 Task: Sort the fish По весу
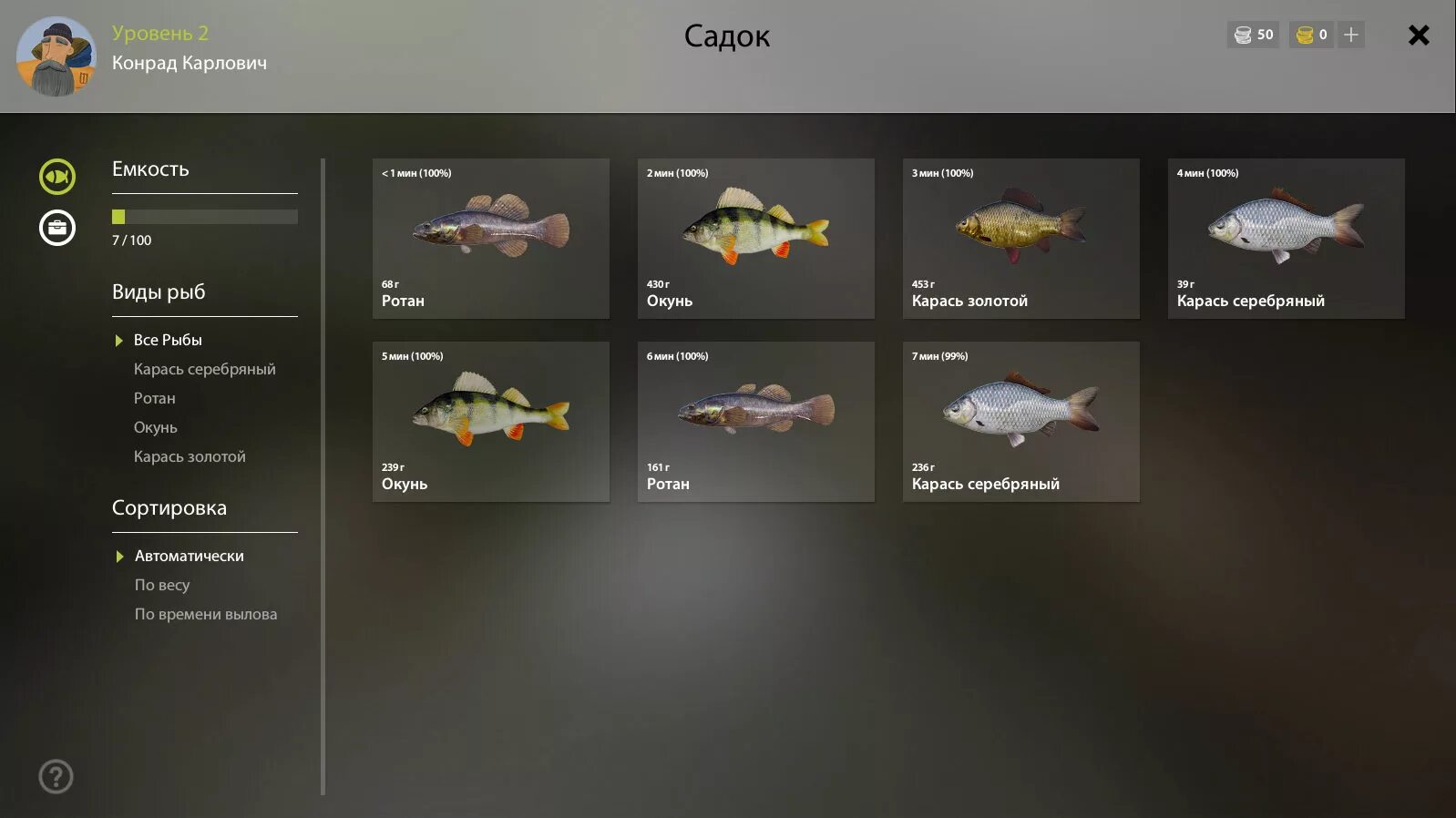tap(162, 585)
